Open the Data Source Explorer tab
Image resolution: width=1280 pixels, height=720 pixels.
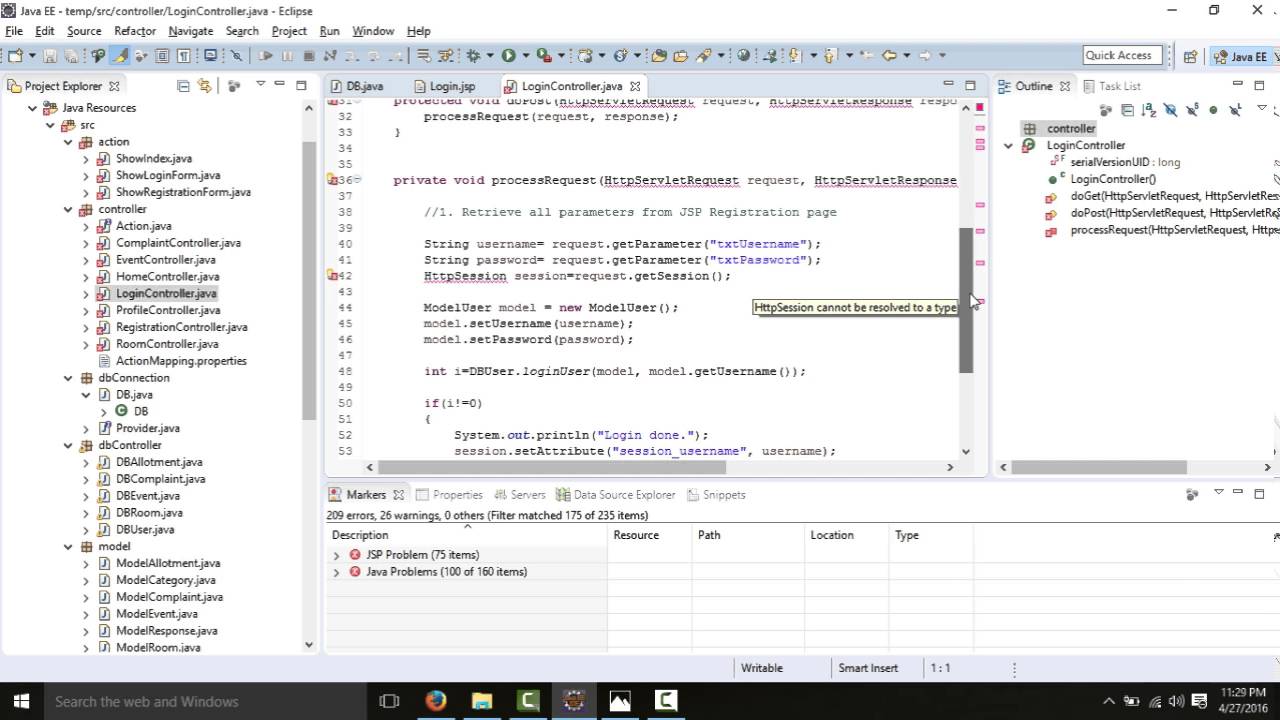point(615,495)
